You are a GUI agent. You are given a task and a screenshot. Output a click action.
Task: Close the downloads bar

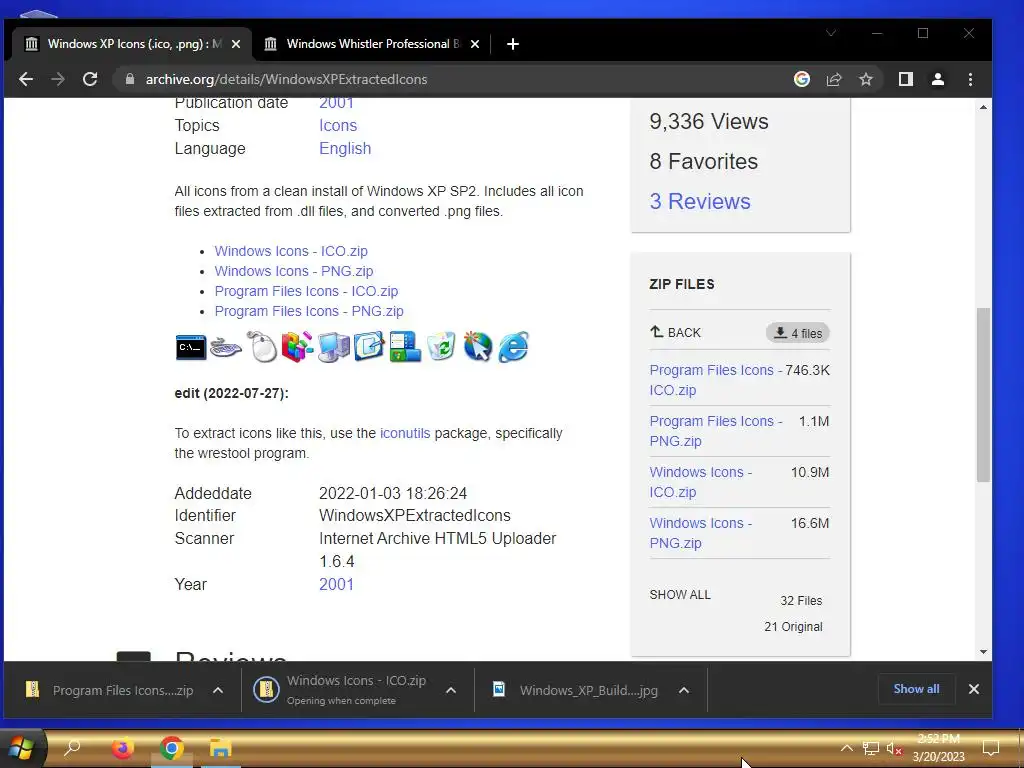point(974,689)
